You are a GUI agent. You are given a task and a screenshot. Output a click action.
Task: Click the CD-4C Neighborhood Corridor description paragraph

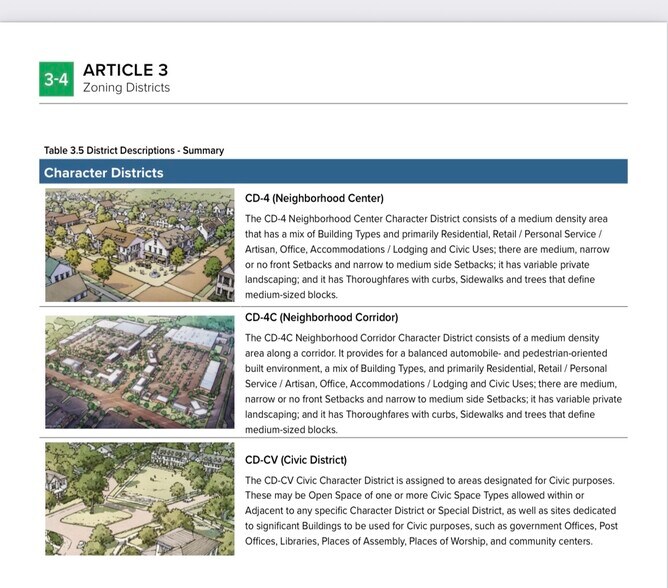click(x=433, y=383)
